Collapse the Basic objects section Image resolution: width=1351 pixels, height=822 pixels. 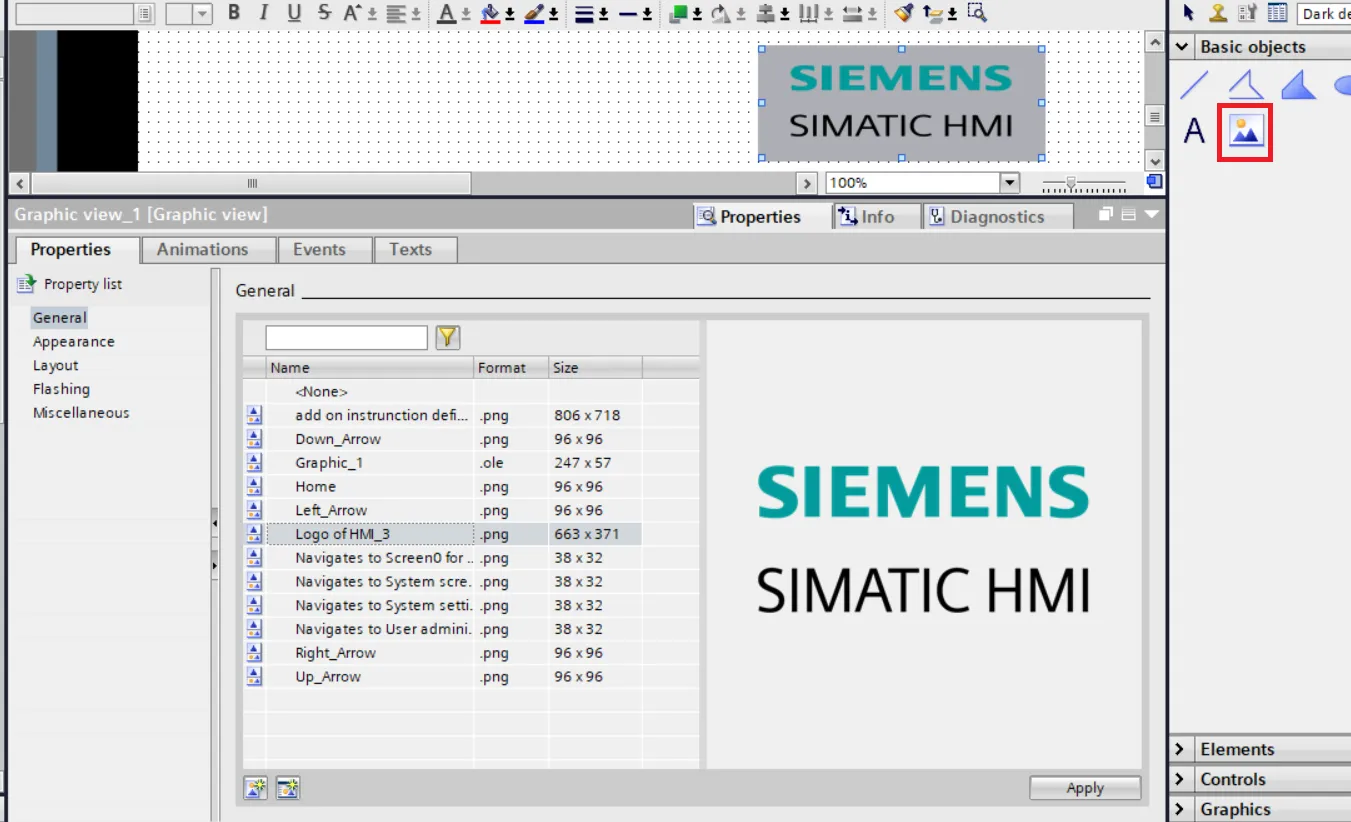click(x=1183, y=47)
